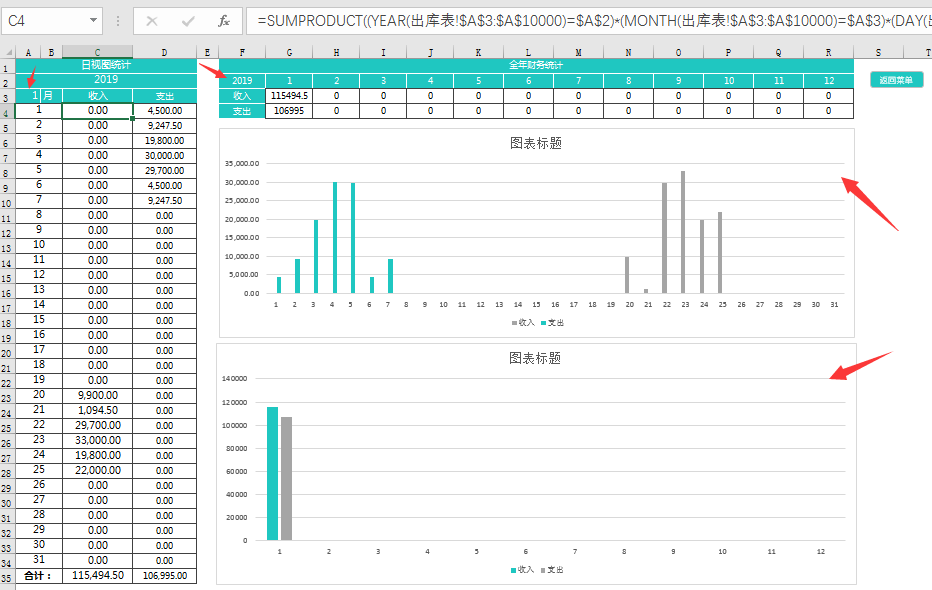Image resolution: width=932 pixels, height=590 pixels.
Task: Select cell with value 106995
Action: click(289, 111)
